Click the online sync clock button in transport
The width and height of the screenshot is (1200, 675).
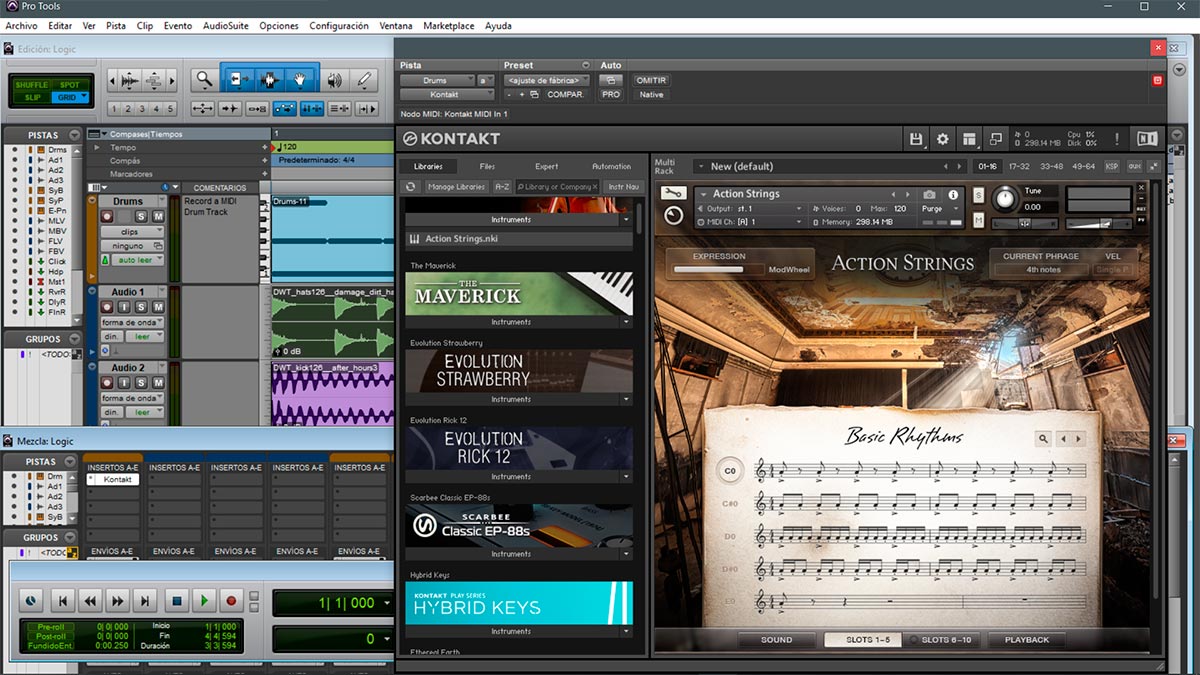(x=29, y=601)
